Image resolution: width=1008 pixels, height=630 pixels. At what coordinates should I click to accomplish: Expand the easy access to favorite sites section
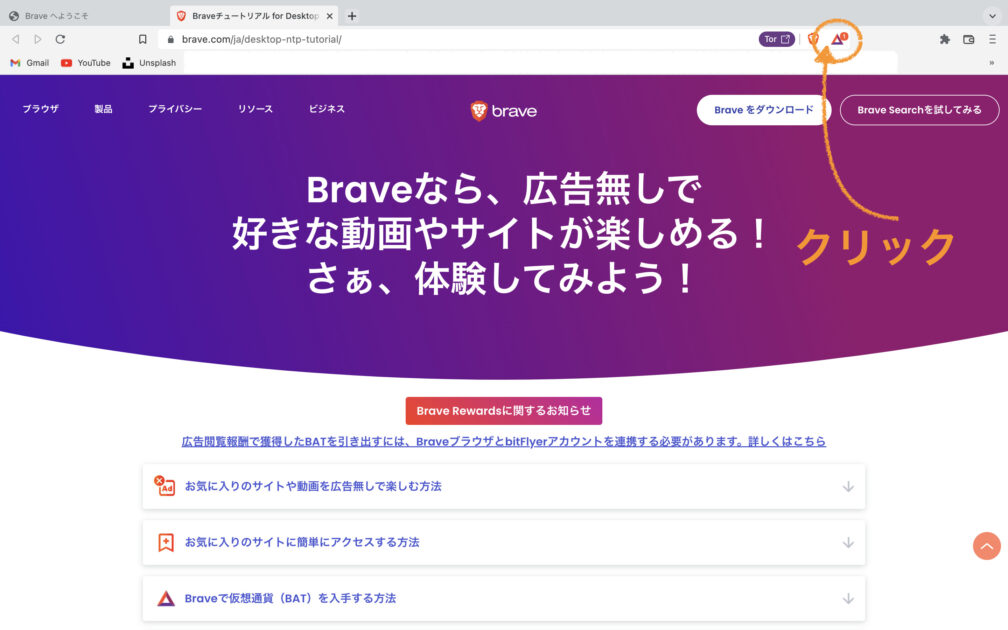[x=503, y=542]
